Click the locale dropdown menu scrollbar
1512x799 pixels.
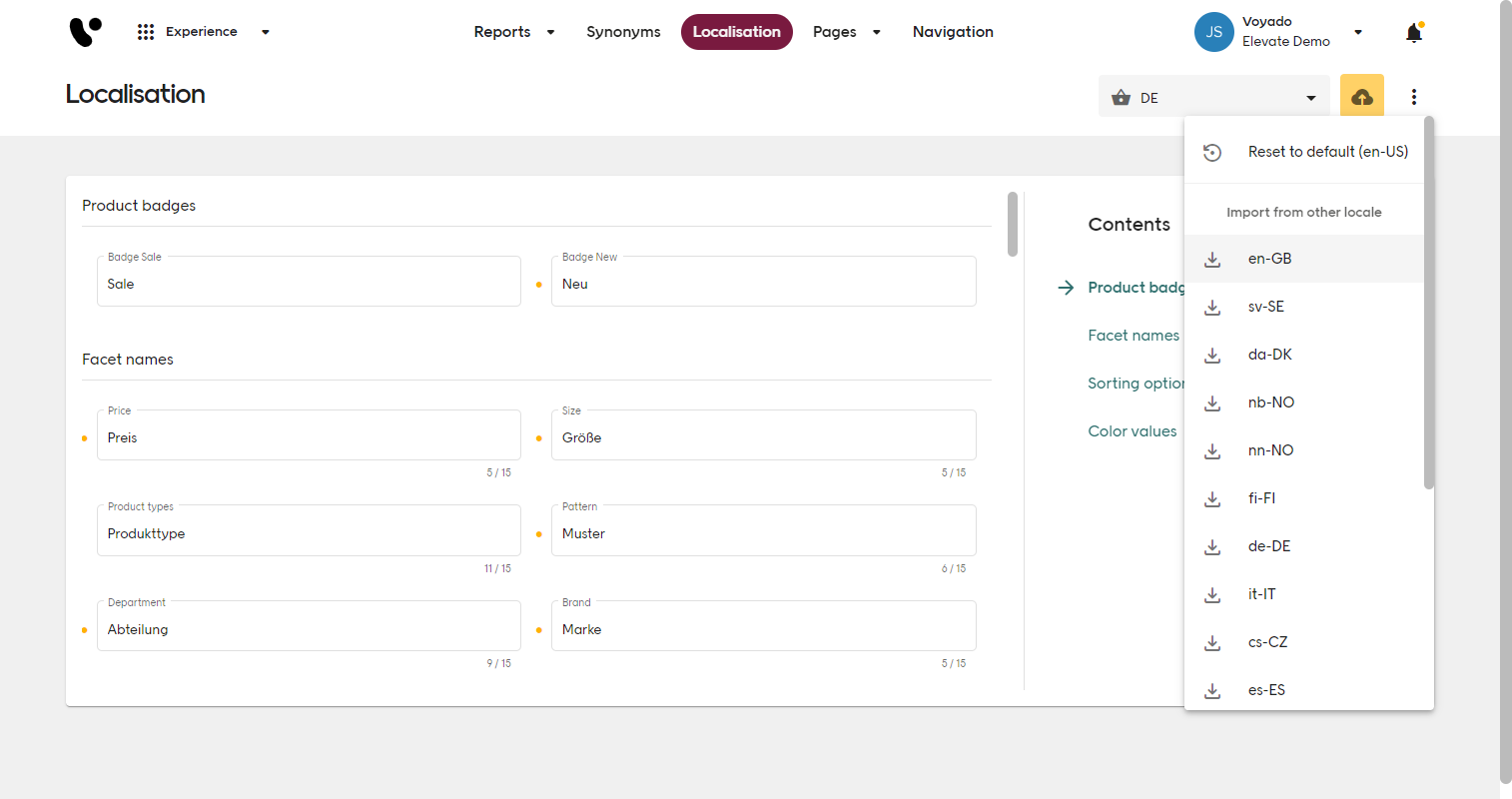[1429, 303]
